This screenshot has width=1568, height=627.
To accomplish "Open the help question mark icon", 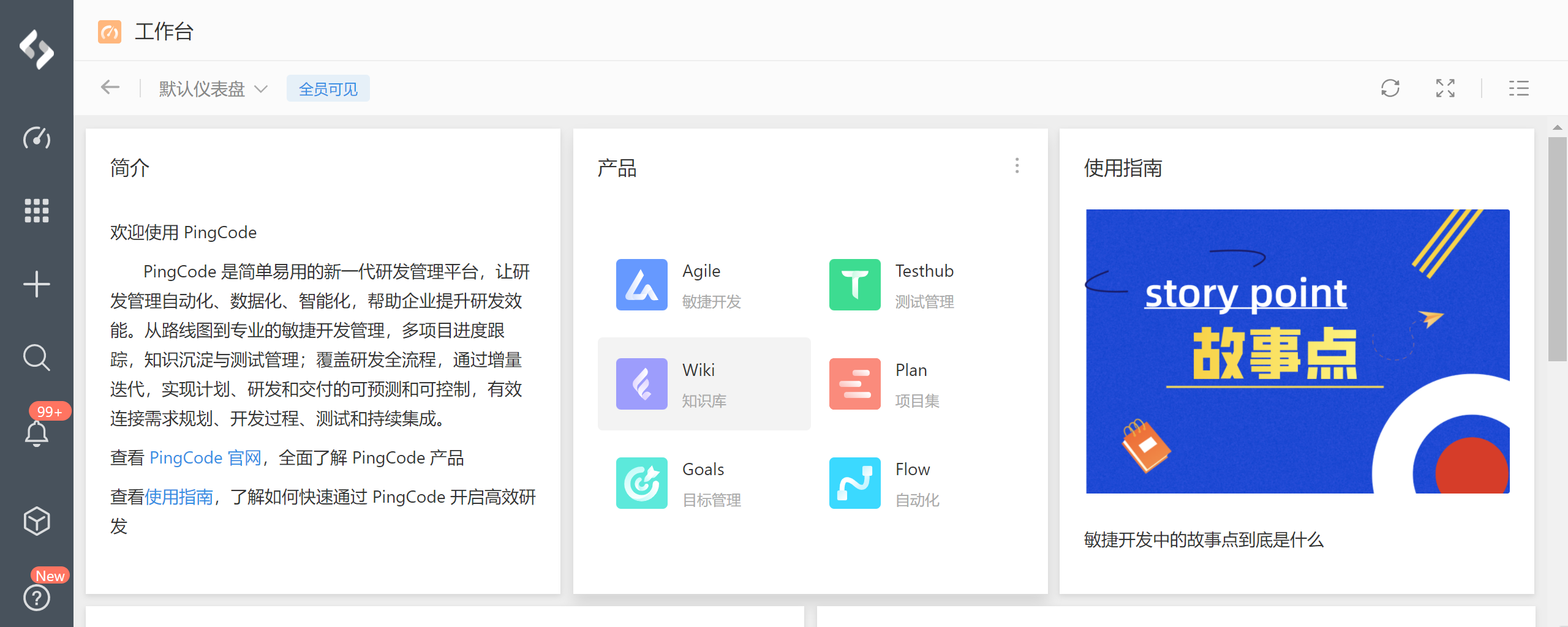I will 37,598.
